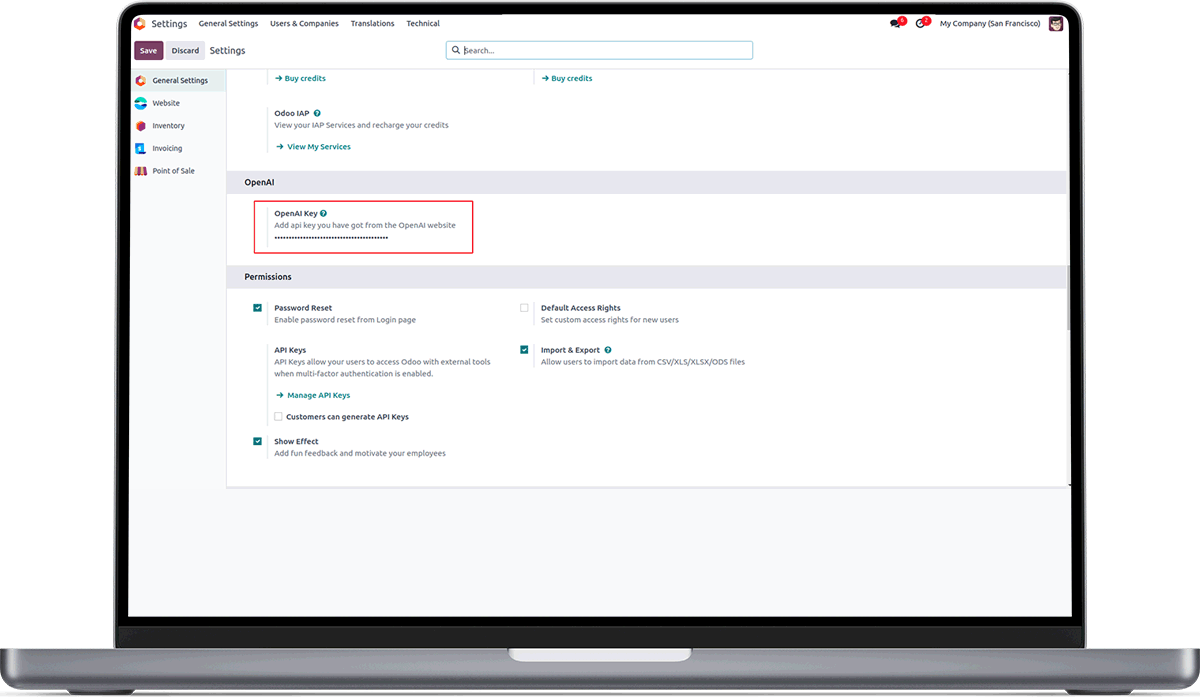Open the Translations menu
This screenshot has width=1200, height=697.
point(372,23)
